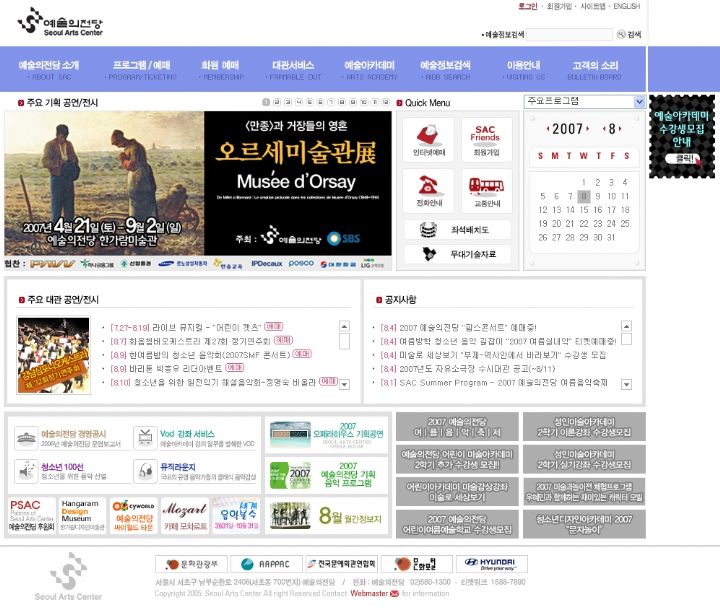Open the 인터넷예매 quick menu icon

point(428,140)
